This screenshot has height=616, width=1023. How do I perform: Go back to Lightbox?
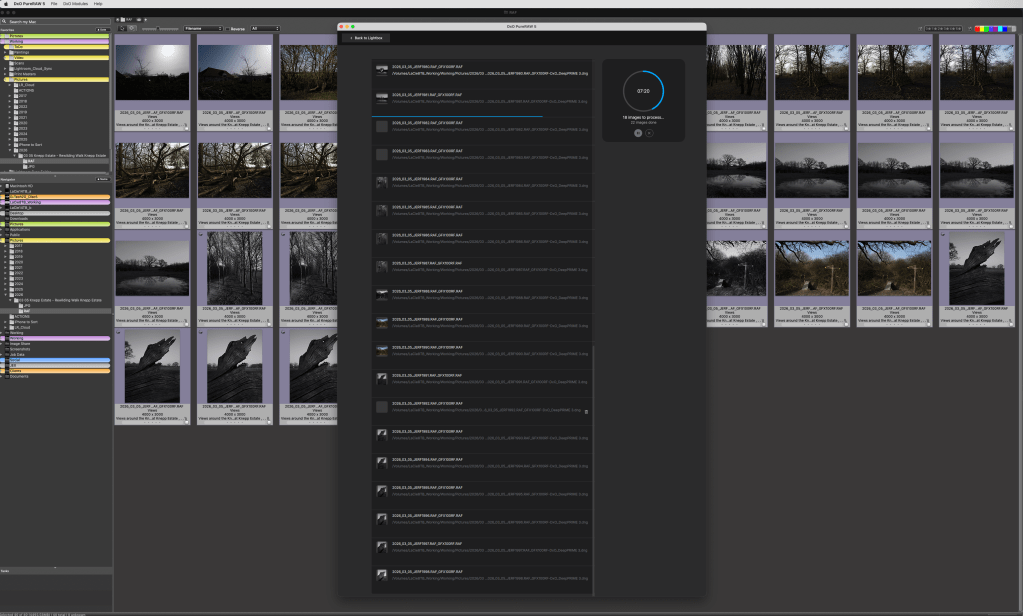coord(365,38)
